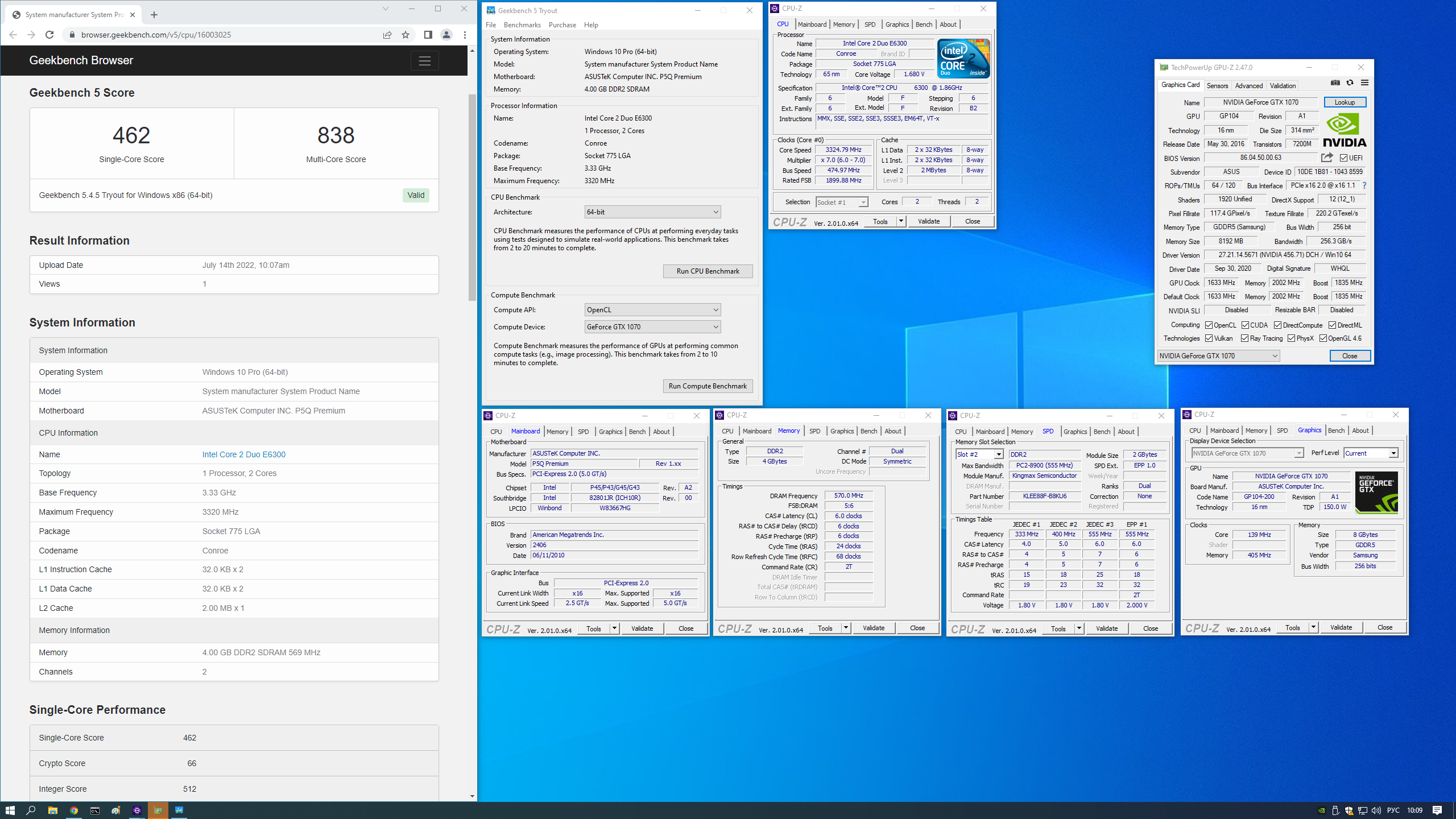Reload the Geekbench browser page
The image size is (1456, 819).
(49, 35)
